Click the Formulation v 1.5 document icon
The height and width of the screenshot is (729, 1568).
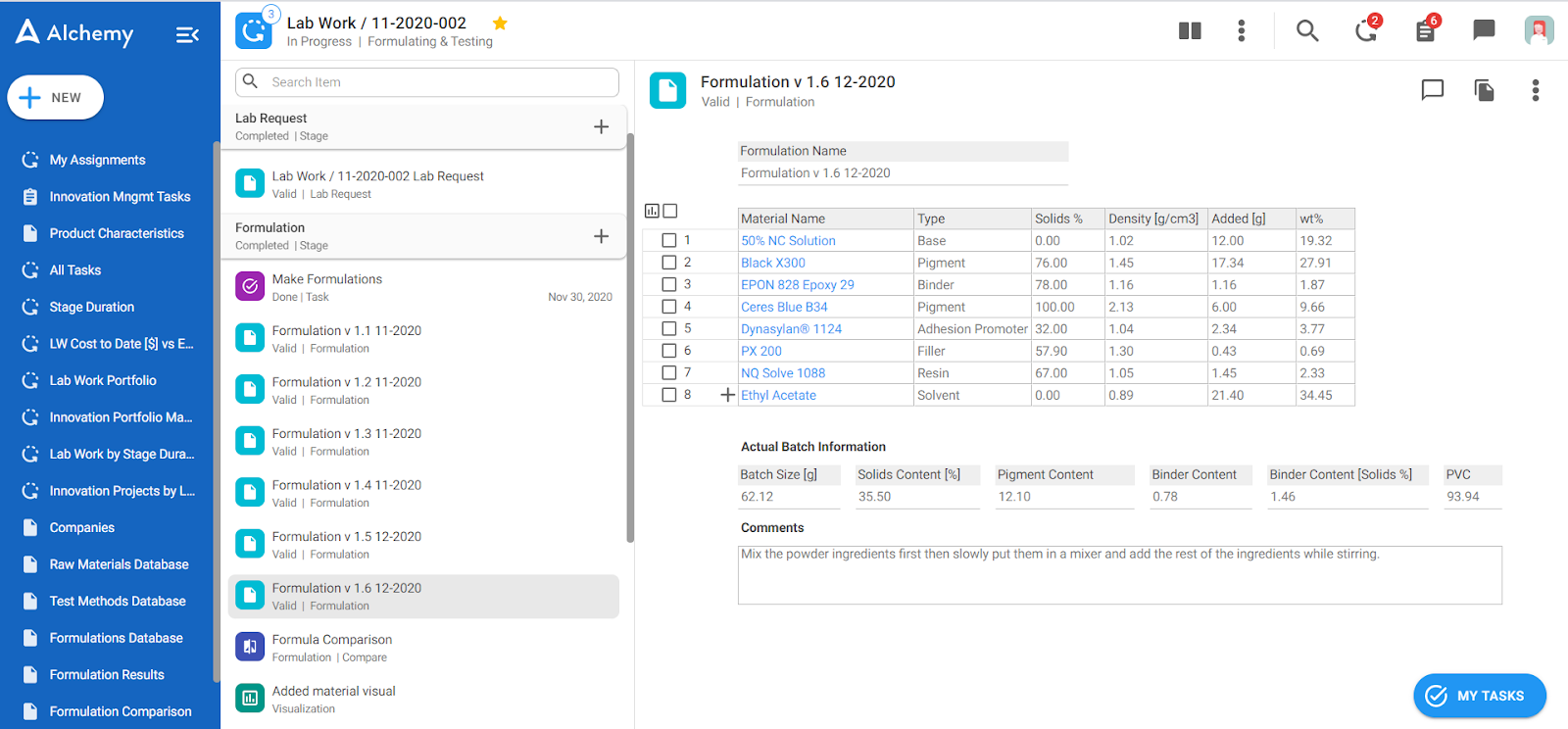point(250,544)
